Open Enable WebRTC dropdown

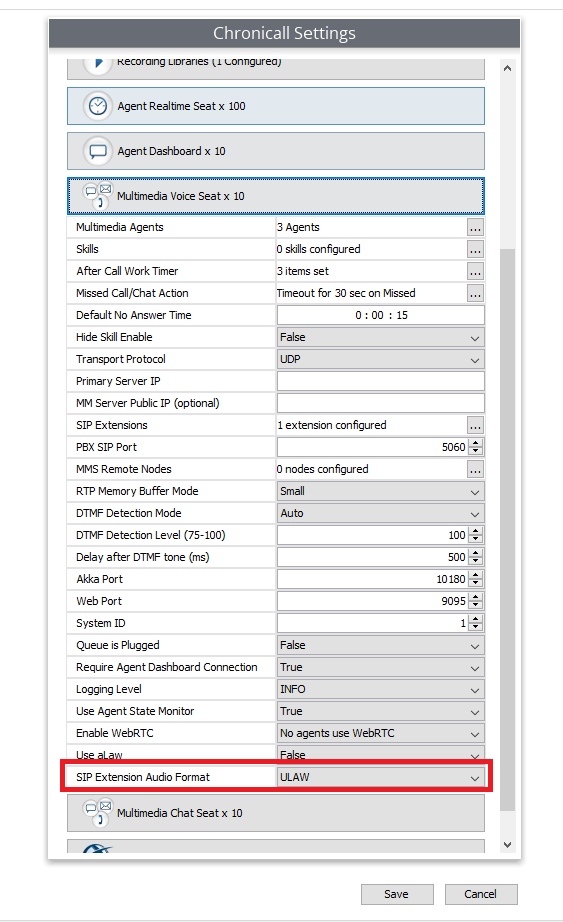[381, 733]
